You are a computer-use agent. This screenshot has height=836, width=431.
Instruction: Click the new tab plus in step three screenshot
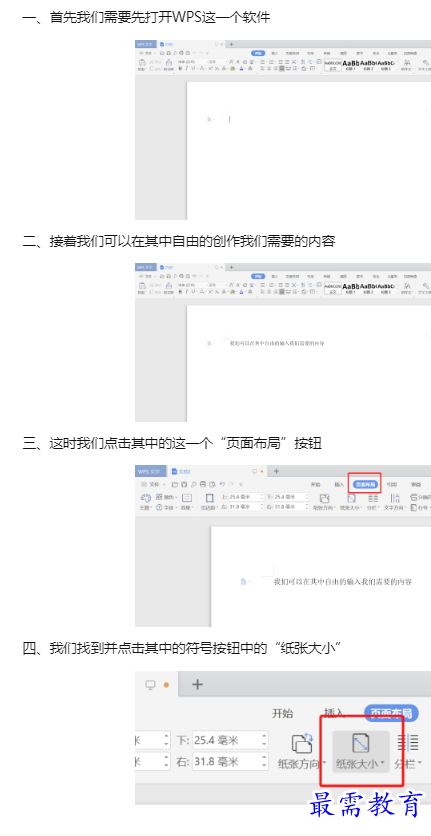(276, 471)
